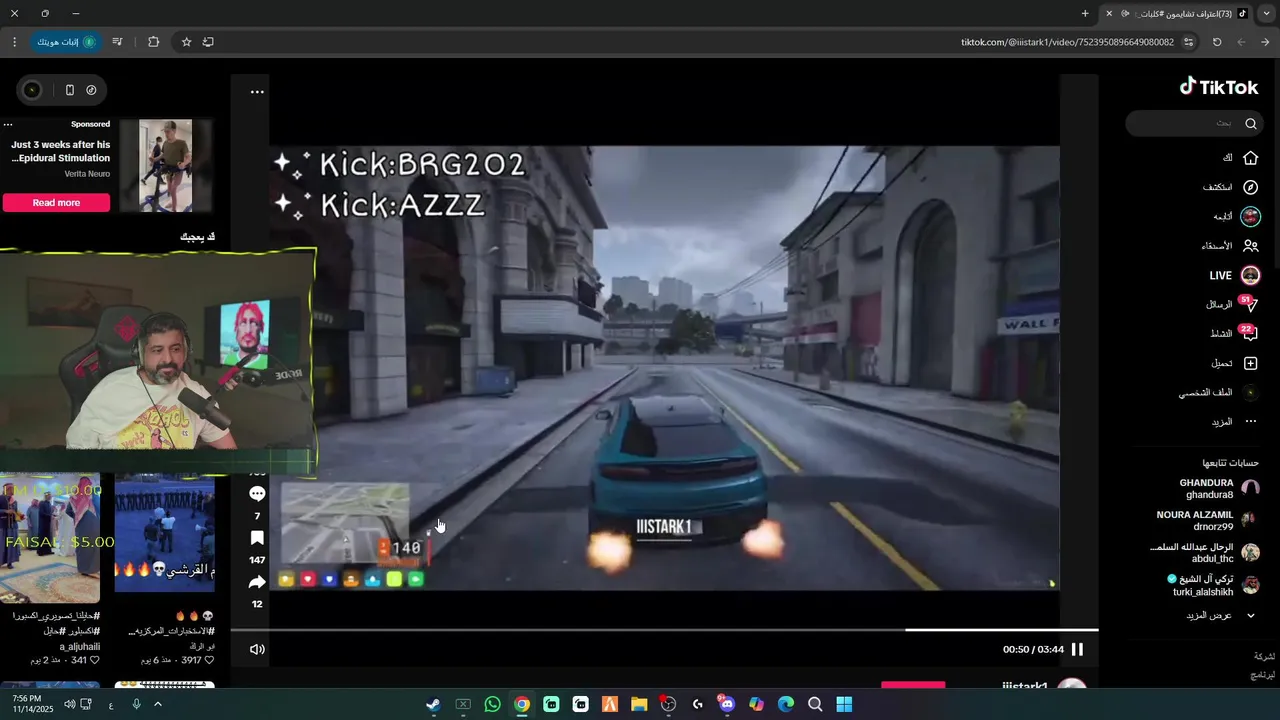Open the a_aljuhaili recommended video thumbnail
Image resolution: width=1280 pixels, height=720 pixels.
click(50, 540)
